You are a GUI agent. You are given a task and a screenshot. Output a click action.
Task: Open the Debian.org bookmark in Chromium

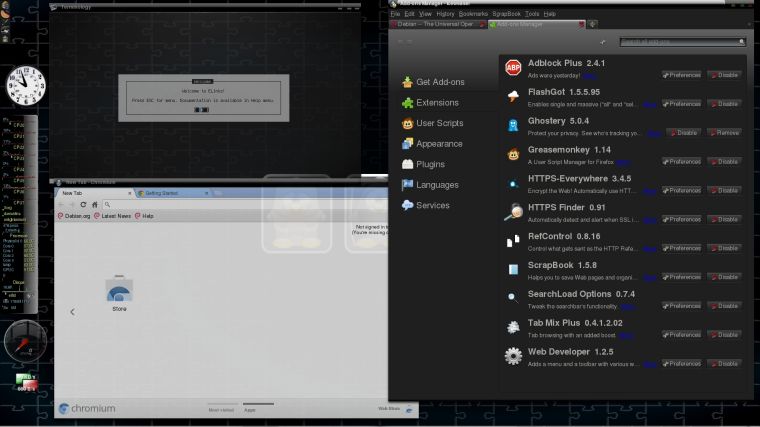pyautogui.click(x=74, y=216)
